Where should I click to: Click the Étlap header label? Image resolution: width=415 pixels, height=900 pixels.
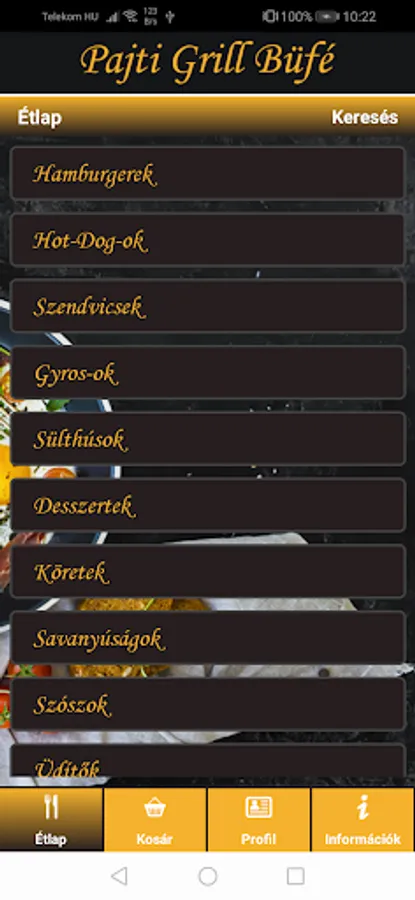click(x=40, y=118)
